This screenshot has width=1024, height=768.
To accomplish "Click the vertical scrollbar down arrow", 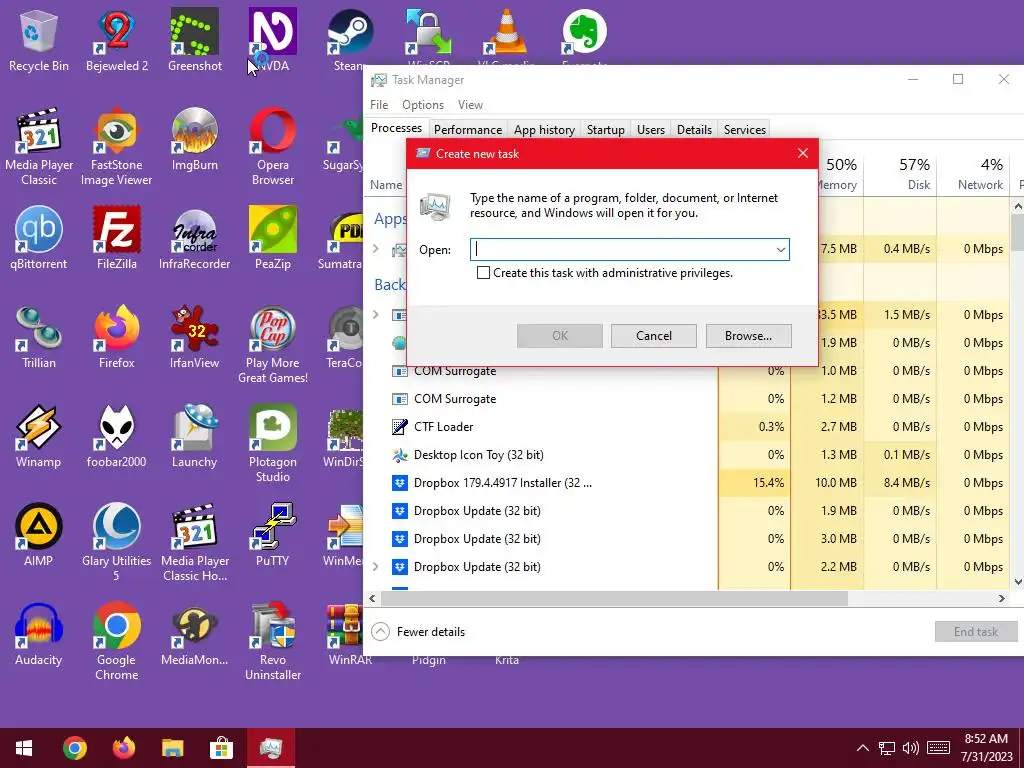I will (1017, 581).
